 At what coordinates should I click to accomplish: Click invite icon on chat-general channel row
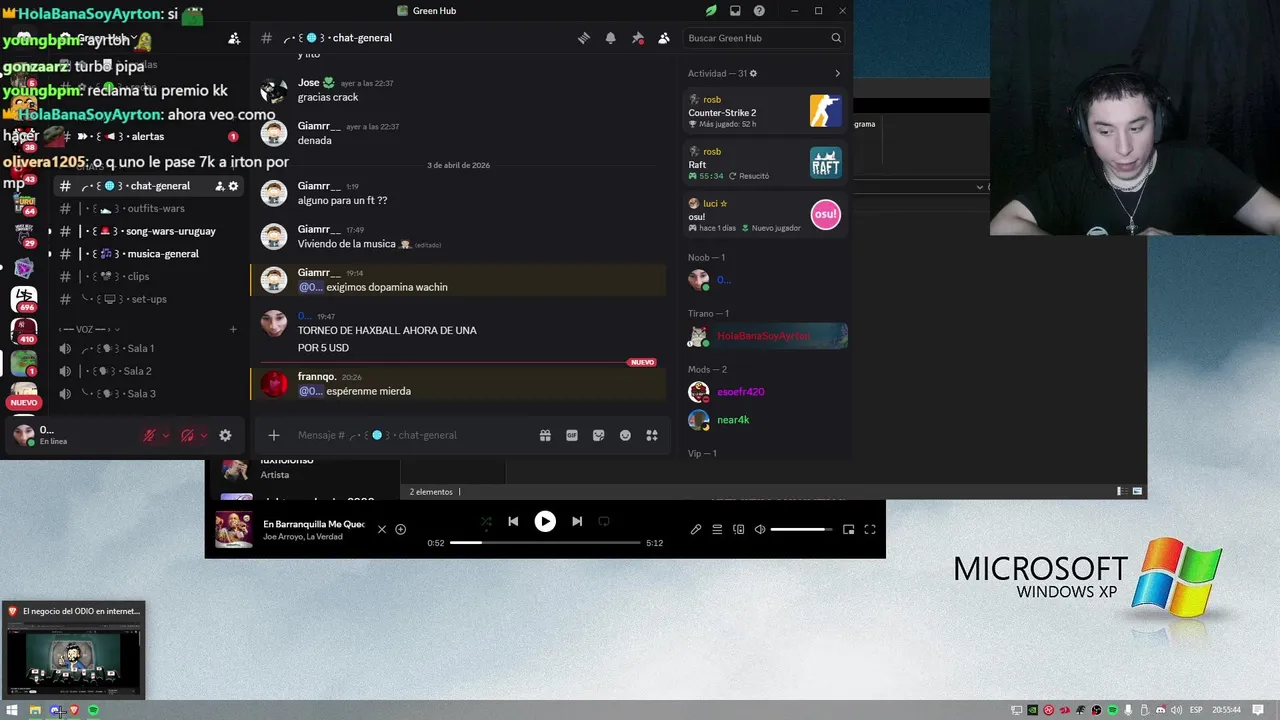220,186
